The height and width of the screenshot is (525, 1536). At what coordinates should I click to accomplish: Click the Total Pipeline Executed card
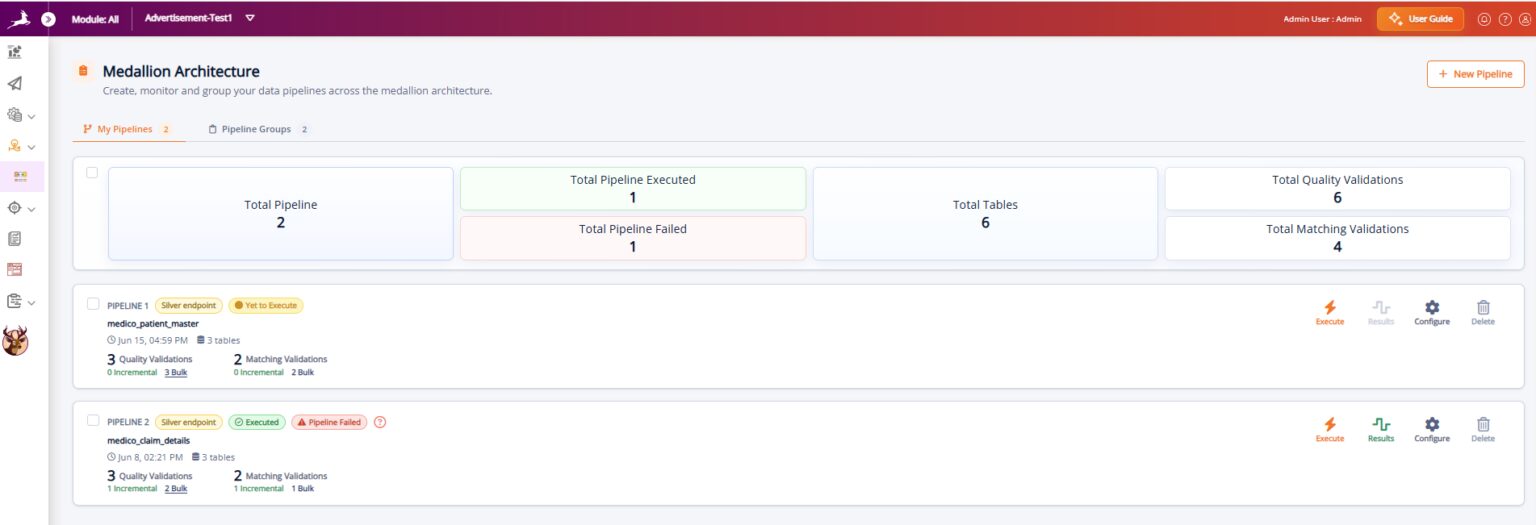(x=633, y=189)
